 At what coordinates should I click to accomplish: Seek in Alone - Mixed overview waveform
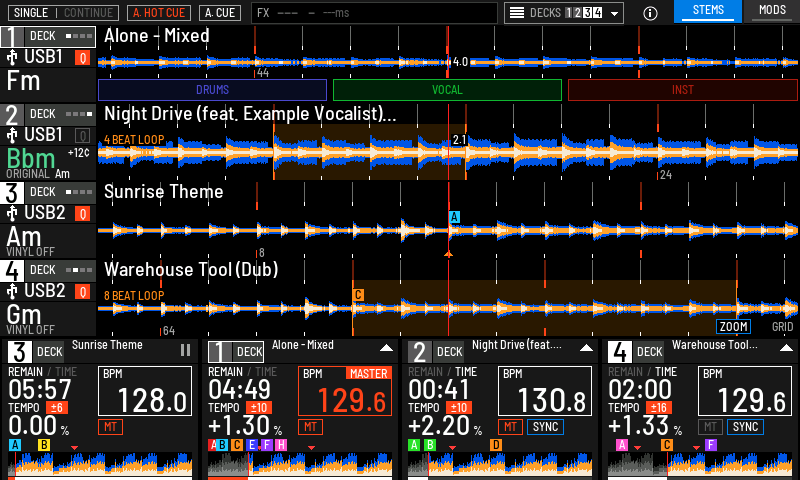click(x=300, y=465)
